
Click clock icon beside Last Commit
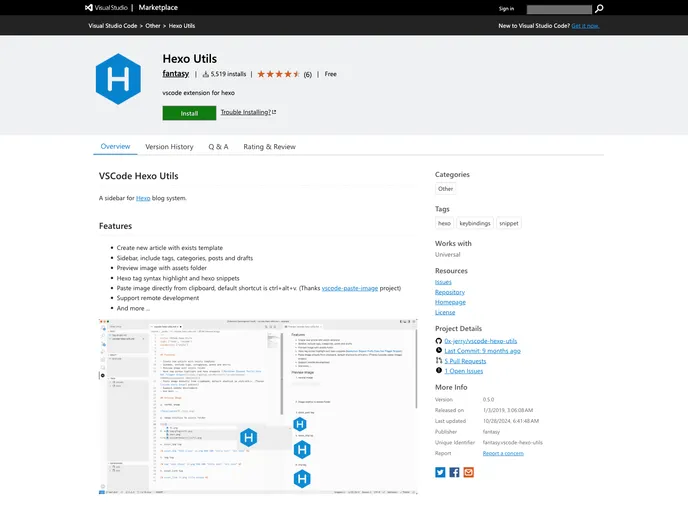coord(438,350)
